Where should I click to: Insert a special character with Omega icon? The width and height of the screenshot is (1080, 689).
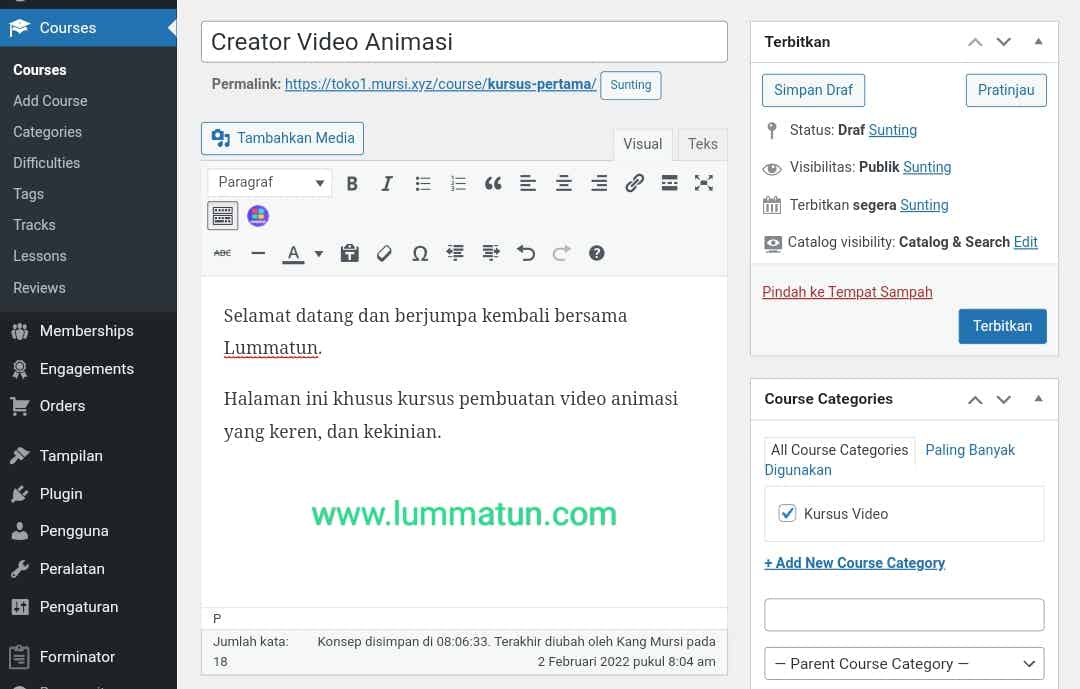[420, 253]
